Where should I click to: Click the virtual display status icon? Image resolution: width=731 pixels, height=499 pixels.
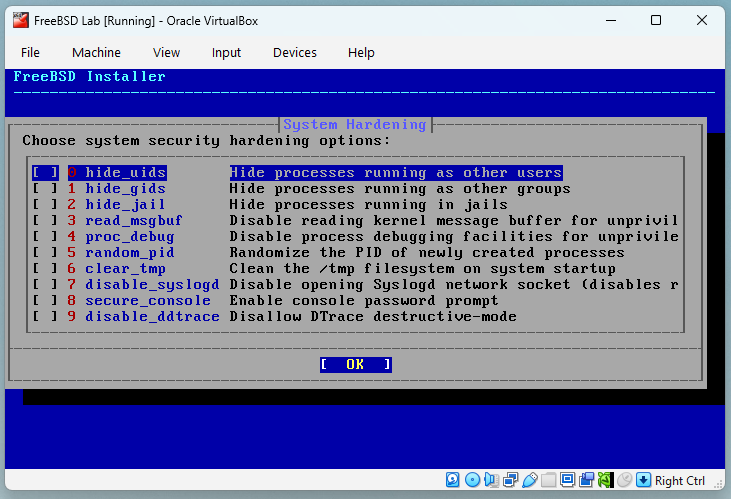tap(567, 480)
